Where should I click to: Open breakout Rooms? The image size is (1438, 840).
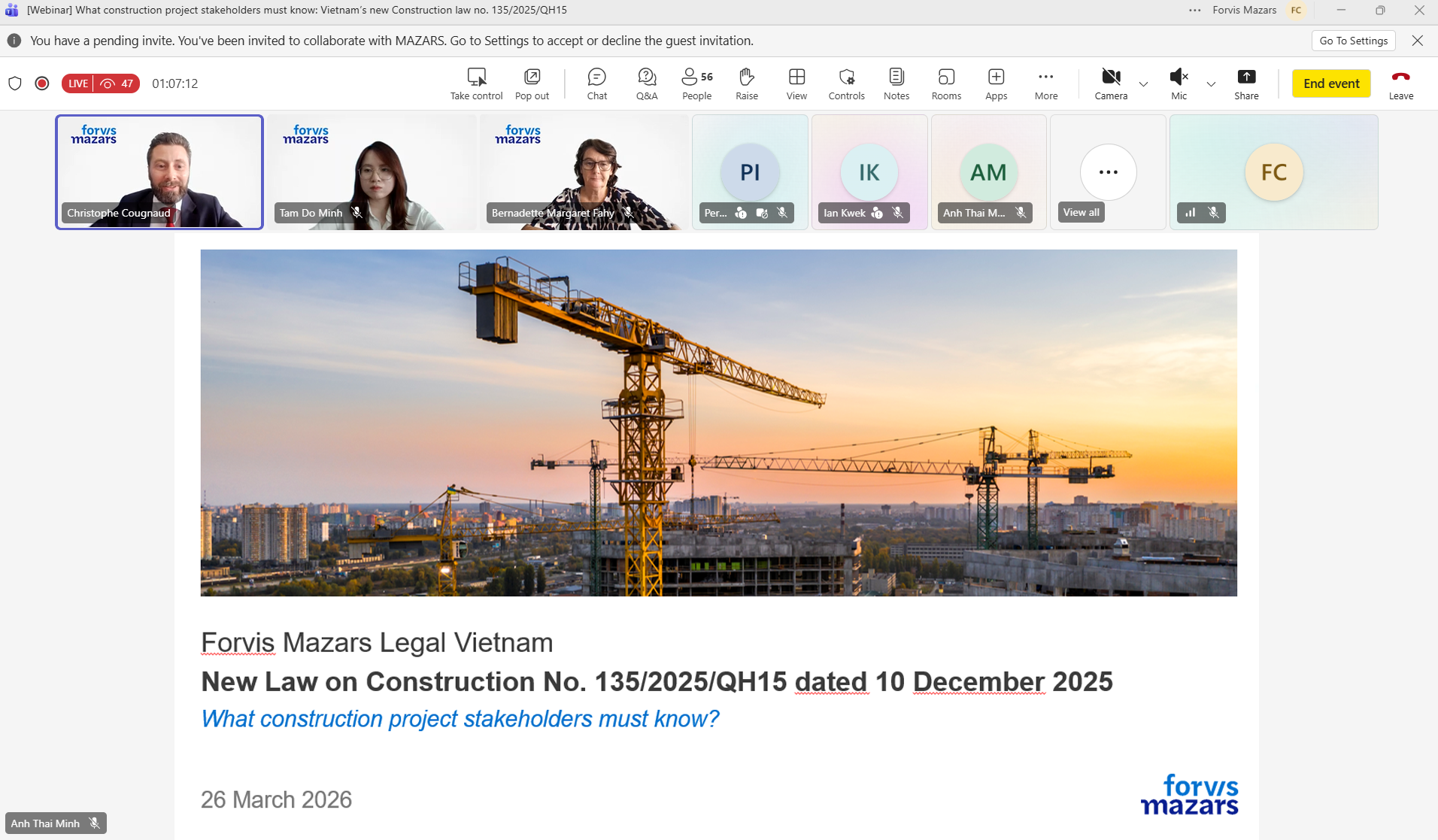click(x=945, y=83)
